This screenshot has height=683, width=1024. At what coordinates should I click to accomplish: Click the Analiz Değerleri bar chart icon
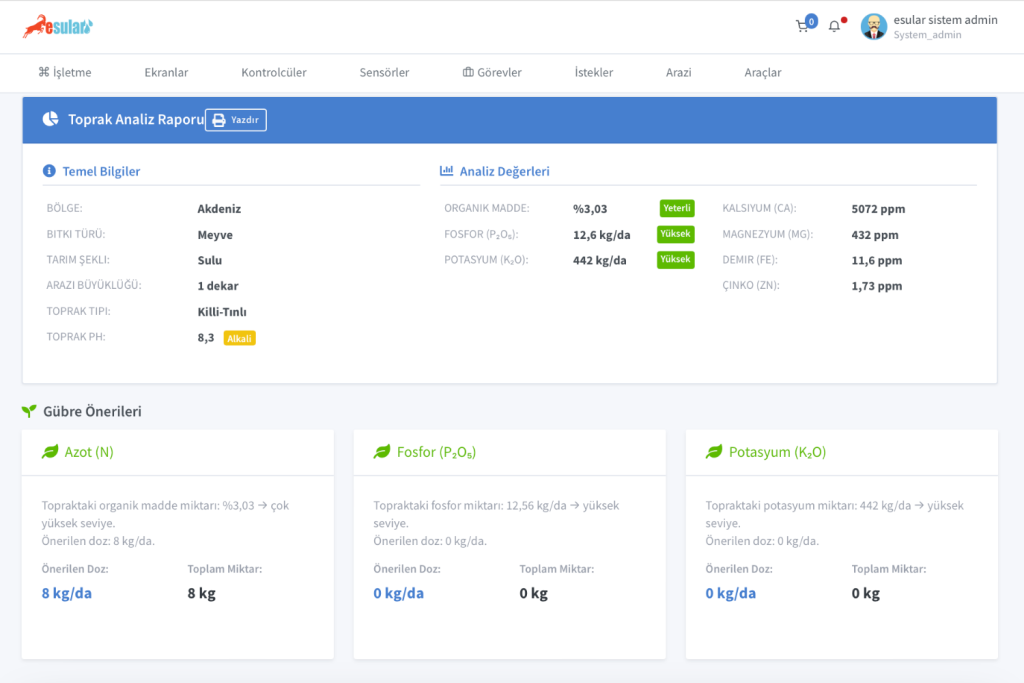(446, 171)
